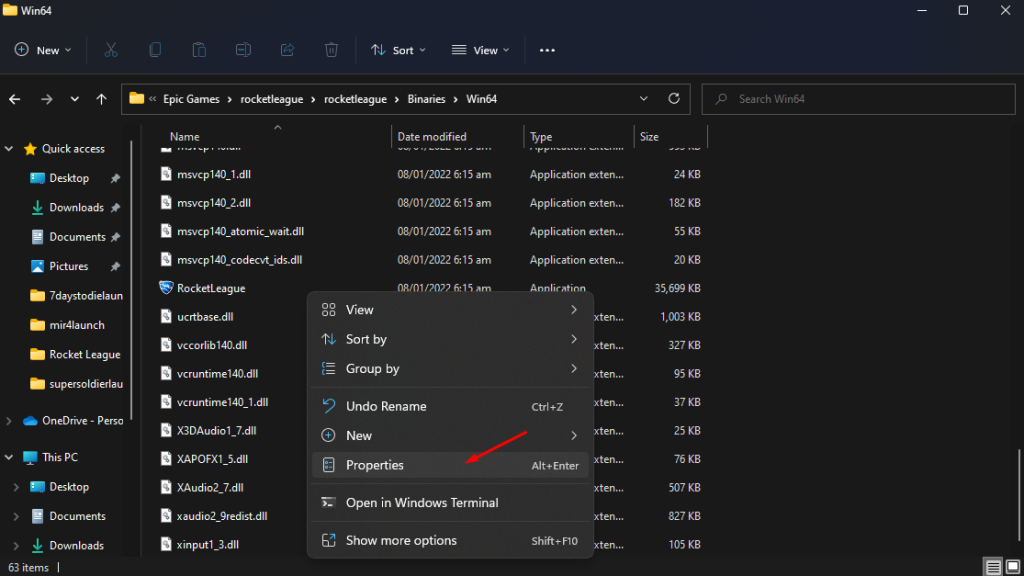Image resolution: width=1024 pixels, height=576 pixels.
Task: Click the This PC monitor icon
Action: (30, 457)
